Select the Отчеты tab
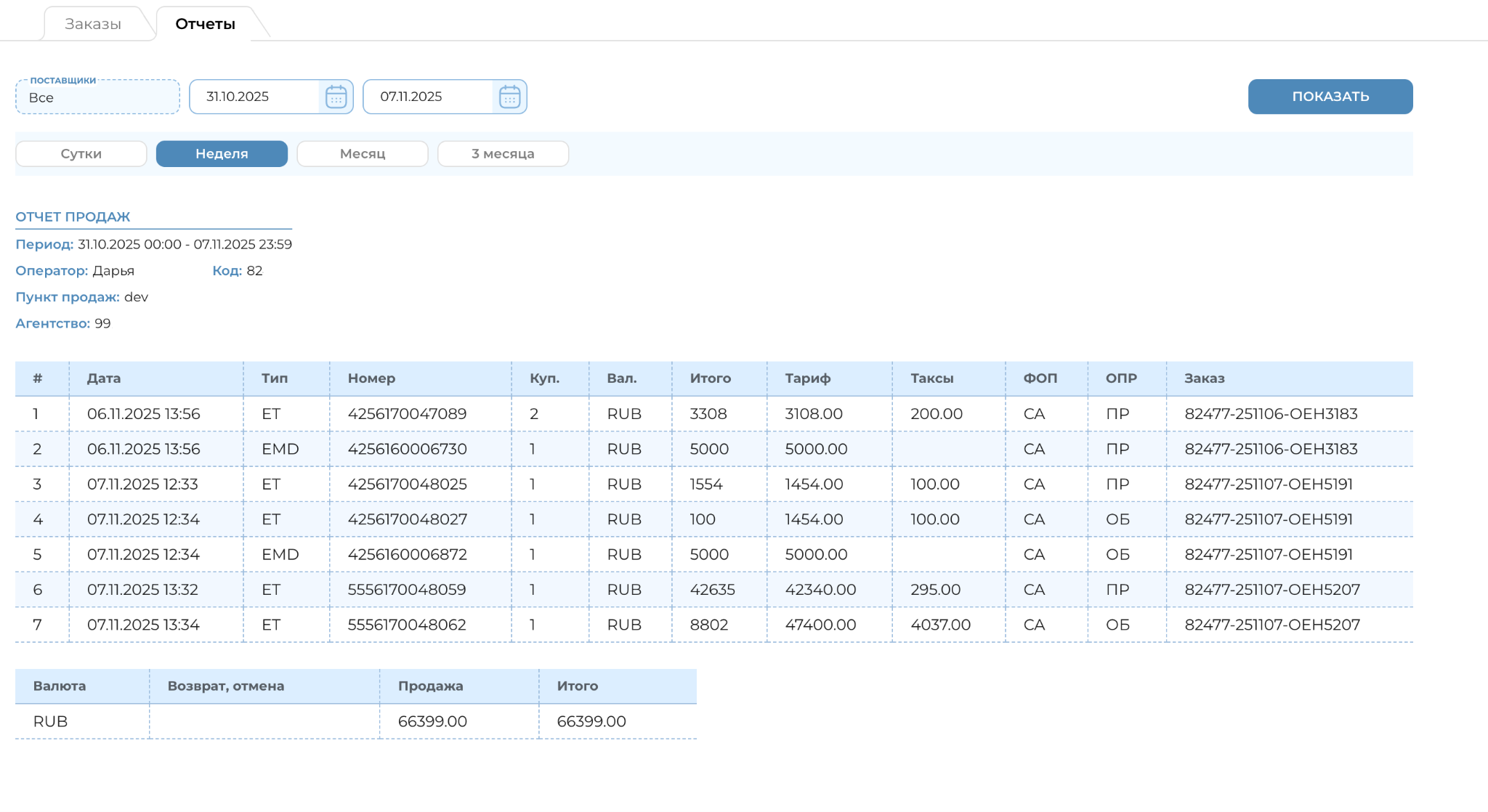This screenshot has width=1488, height=812. [x=203, y=23]
